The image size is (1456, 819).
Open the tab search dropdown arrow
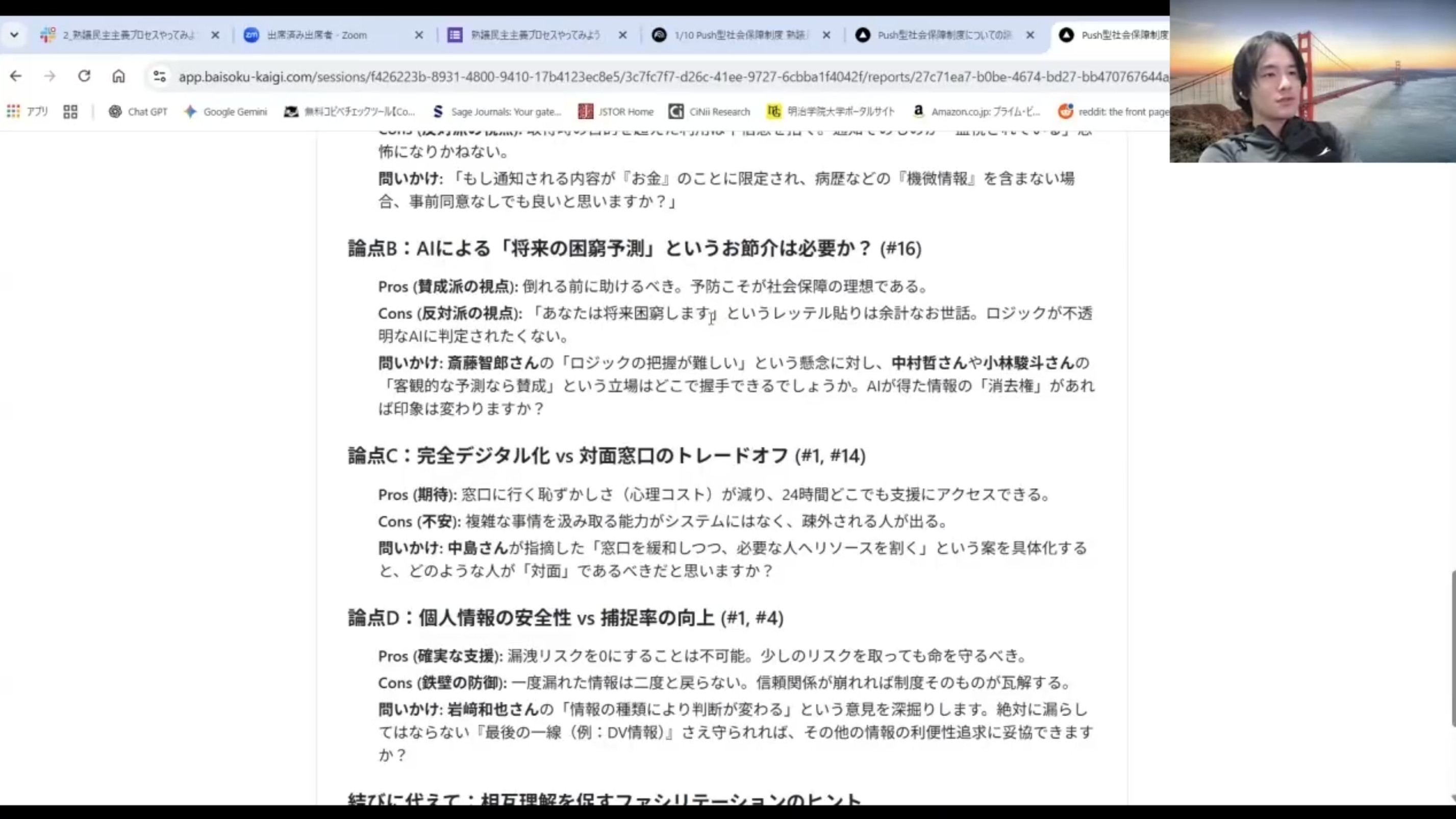tap(15, 35)
